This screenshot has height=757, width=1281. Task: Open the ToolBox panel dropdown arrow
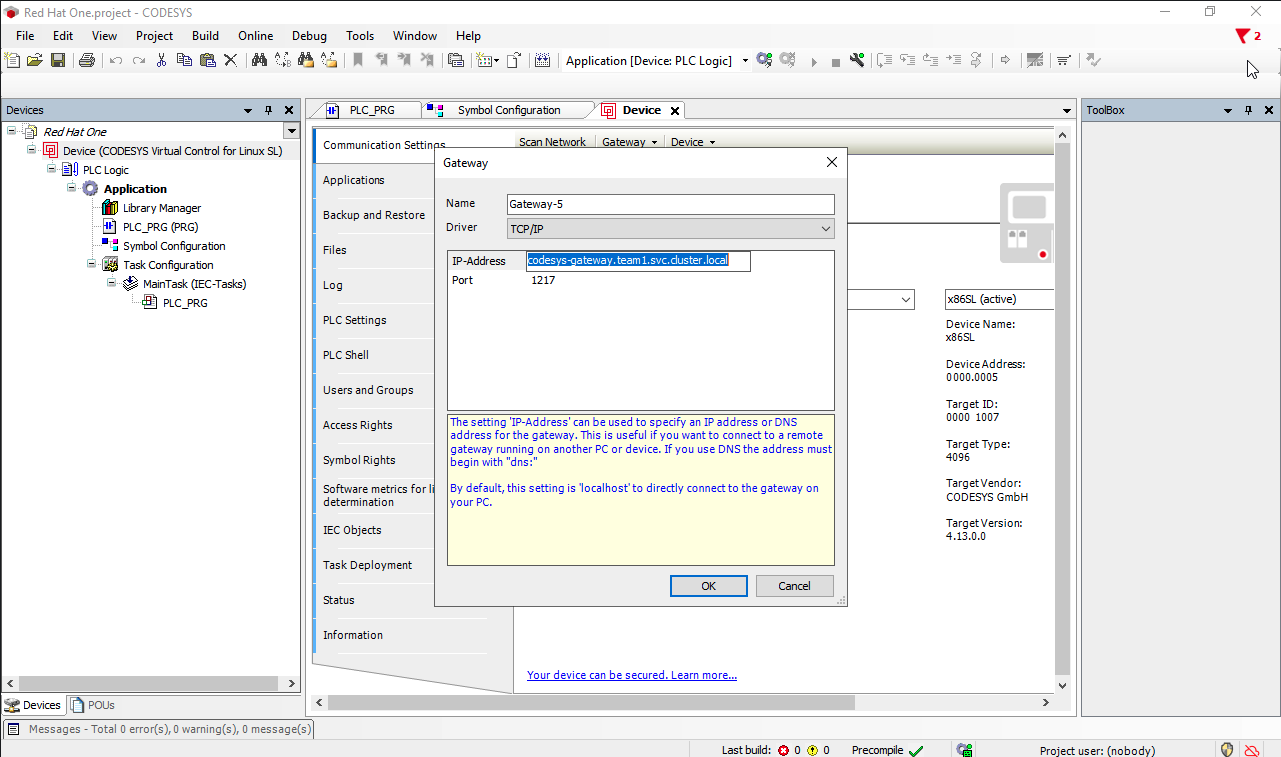click(1228, 110)
